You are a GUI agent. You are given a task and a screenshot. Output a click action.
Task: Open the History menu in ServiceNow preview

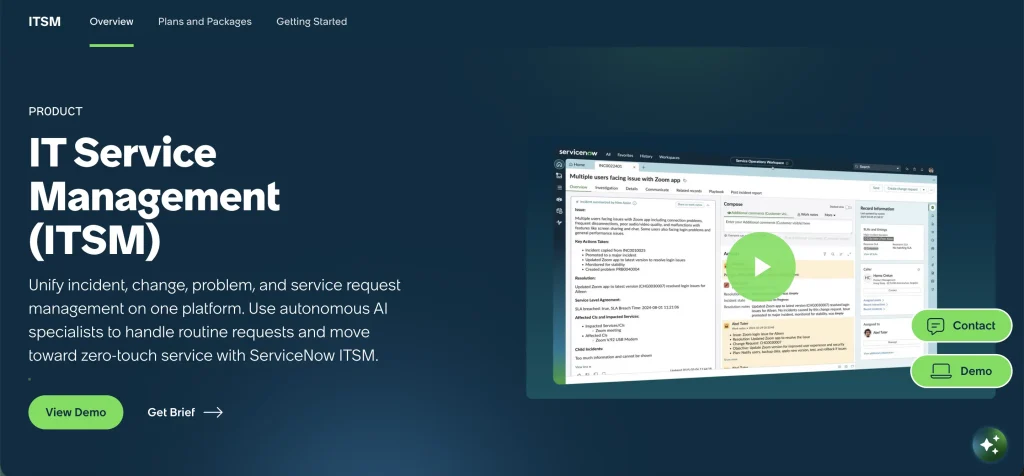point(646,157)
